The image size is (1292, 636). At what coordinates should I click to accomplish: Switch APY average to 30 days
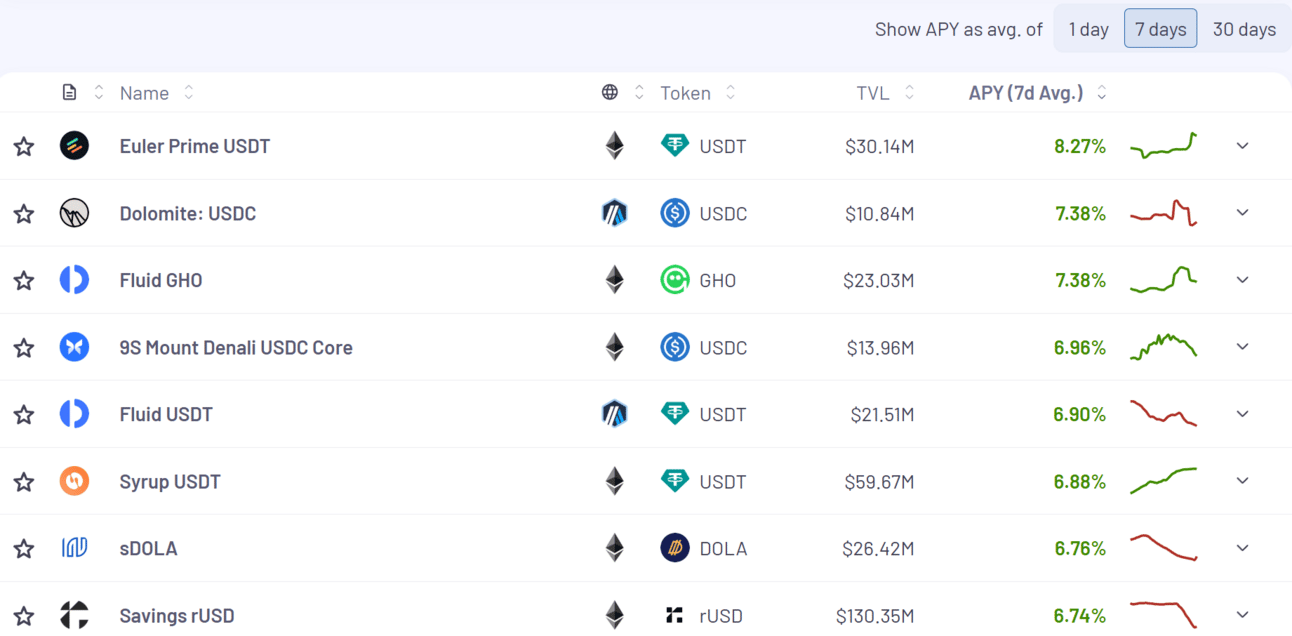tap(1244, 29)
